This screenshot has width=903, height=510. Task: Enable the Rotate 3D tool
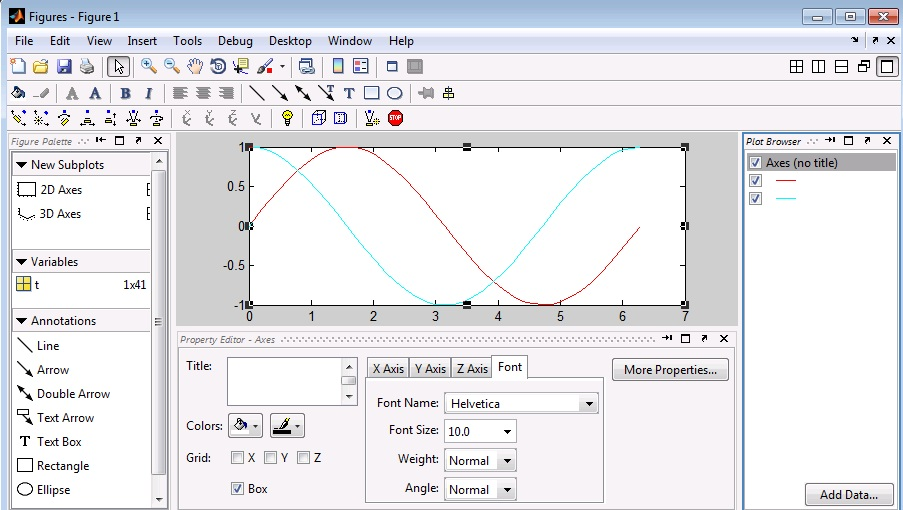(x=218, y=66)
